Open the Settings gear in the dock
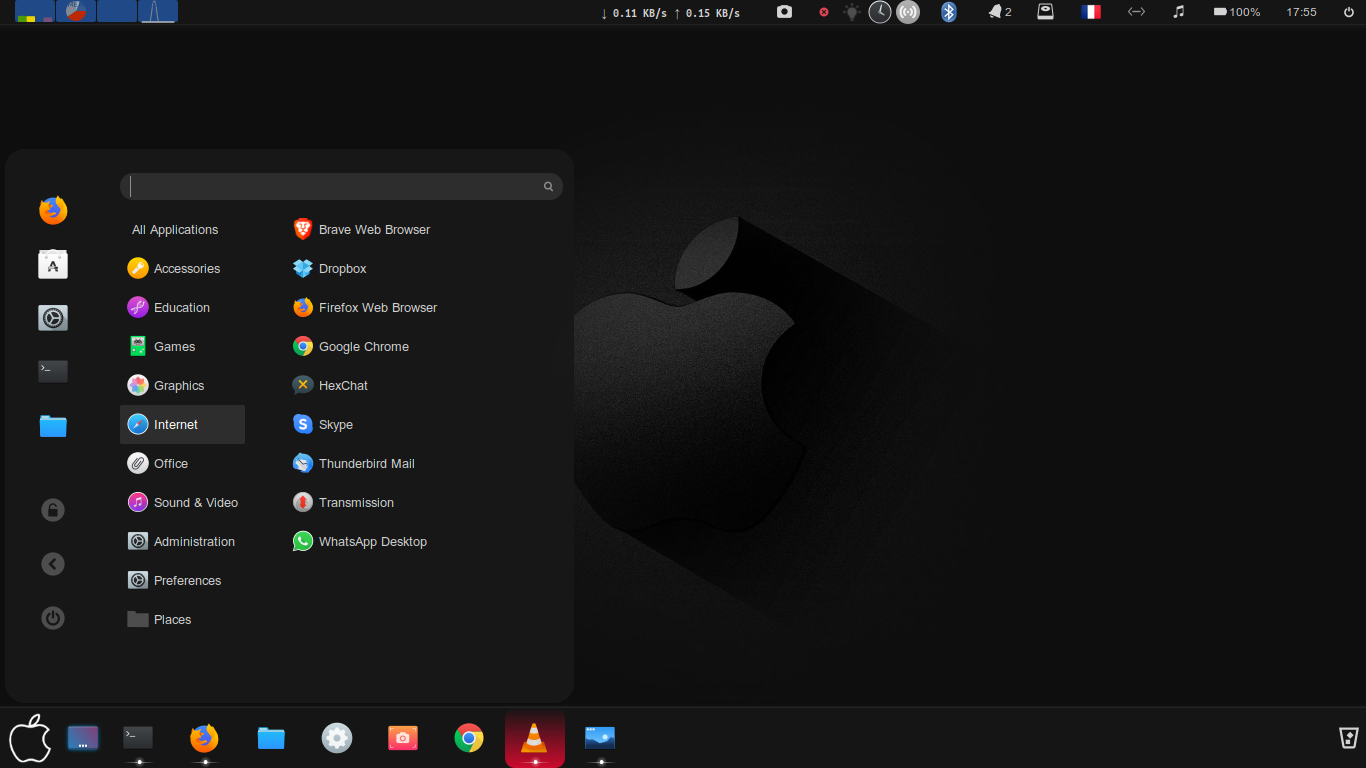The width and height of the screenshot is (1366, 768). tap(337, 738)
